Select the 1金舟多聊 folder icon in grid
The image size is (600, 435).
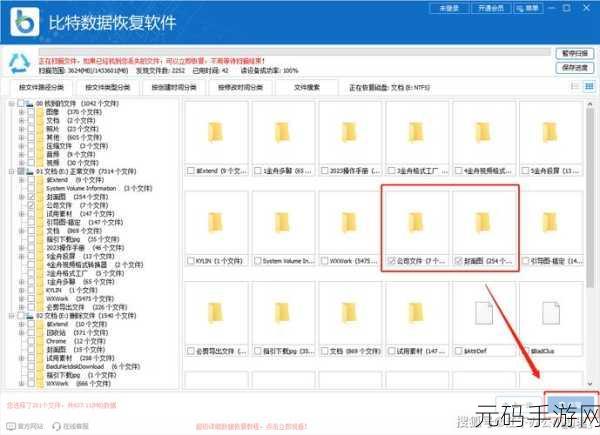282,132
